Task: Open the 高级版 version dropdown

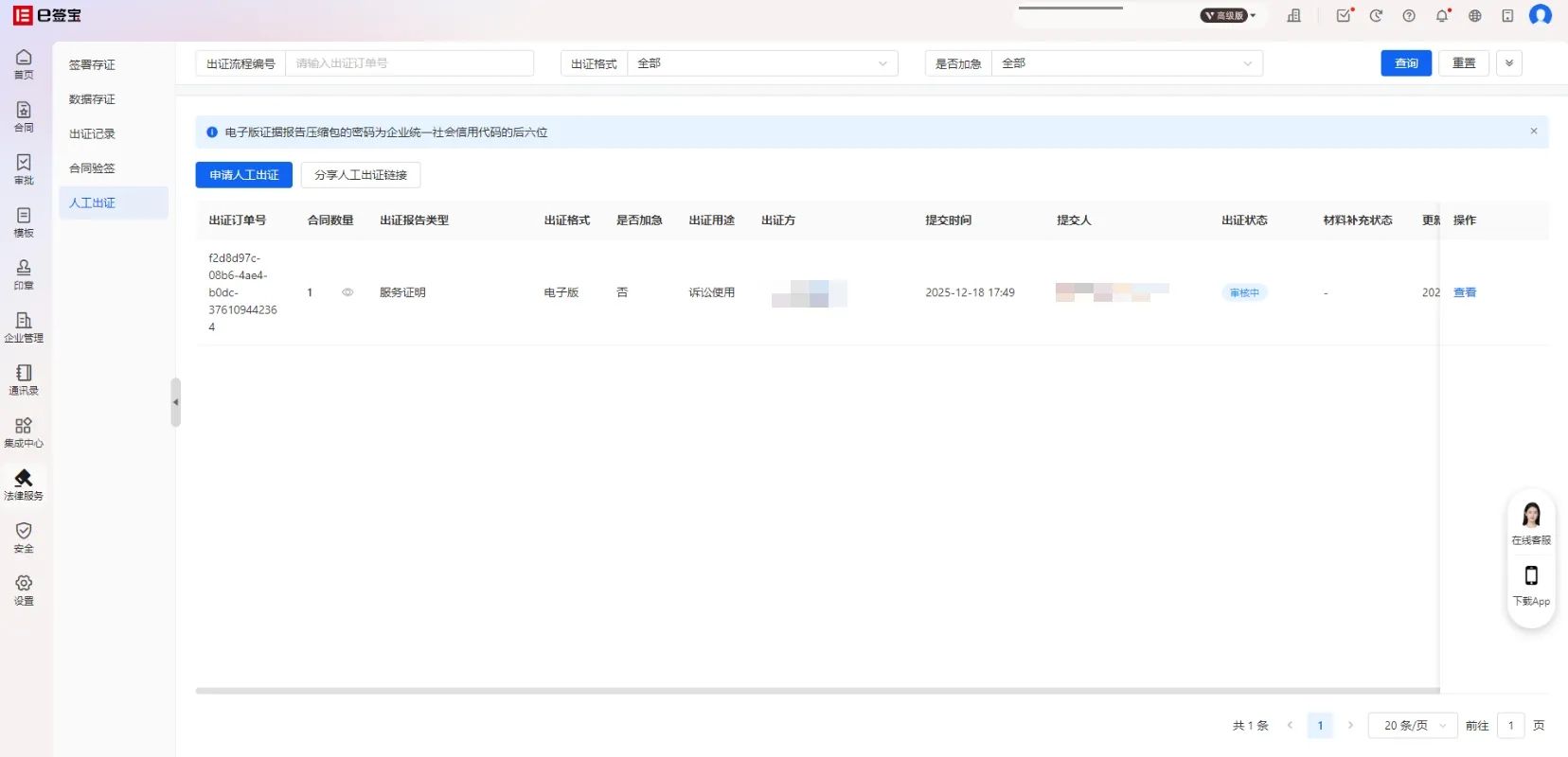Action: 1228,15
